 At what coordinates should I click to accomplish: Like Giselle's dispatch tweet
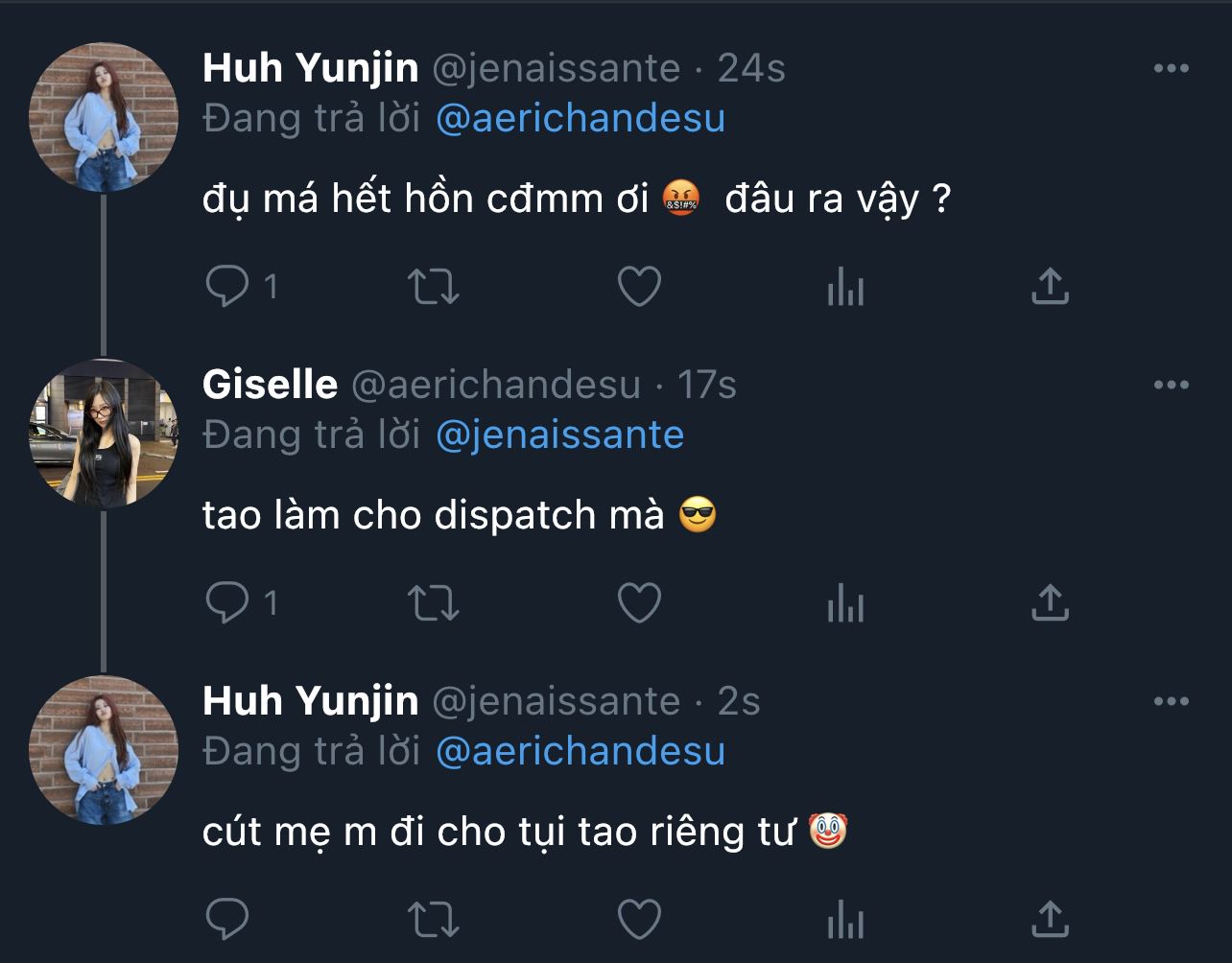click(639, 602)
